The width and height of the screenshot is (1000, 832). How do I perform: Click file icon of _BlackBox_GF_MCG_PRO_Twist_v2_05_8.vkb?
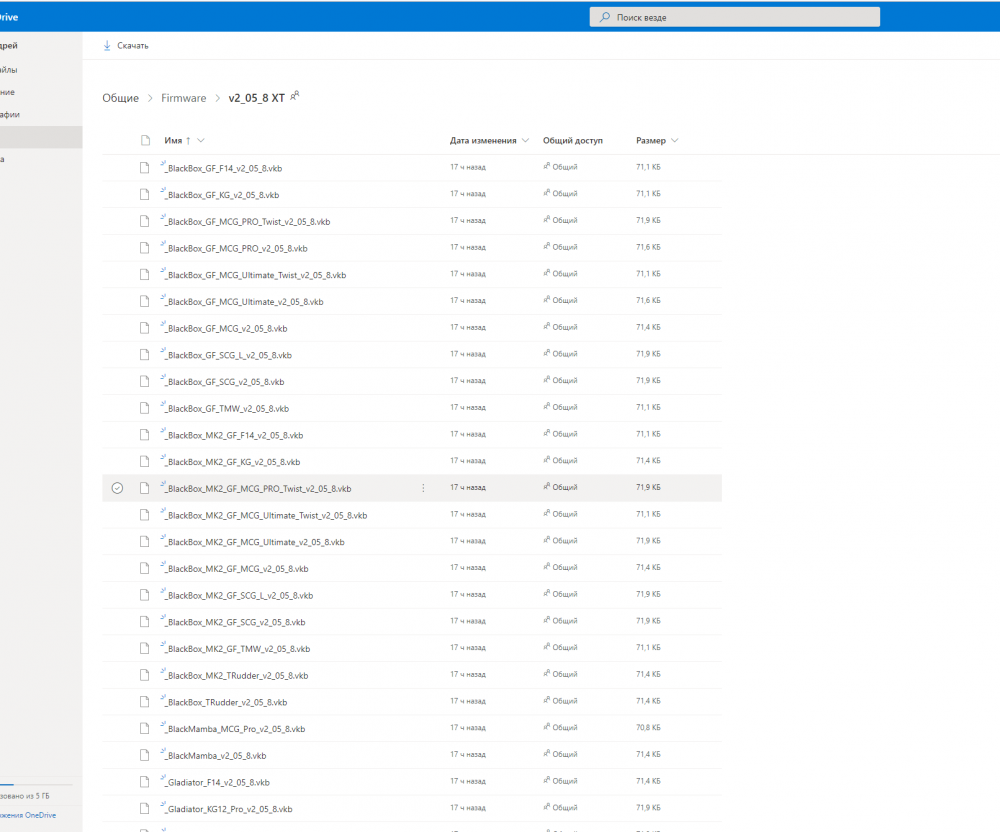145,221
